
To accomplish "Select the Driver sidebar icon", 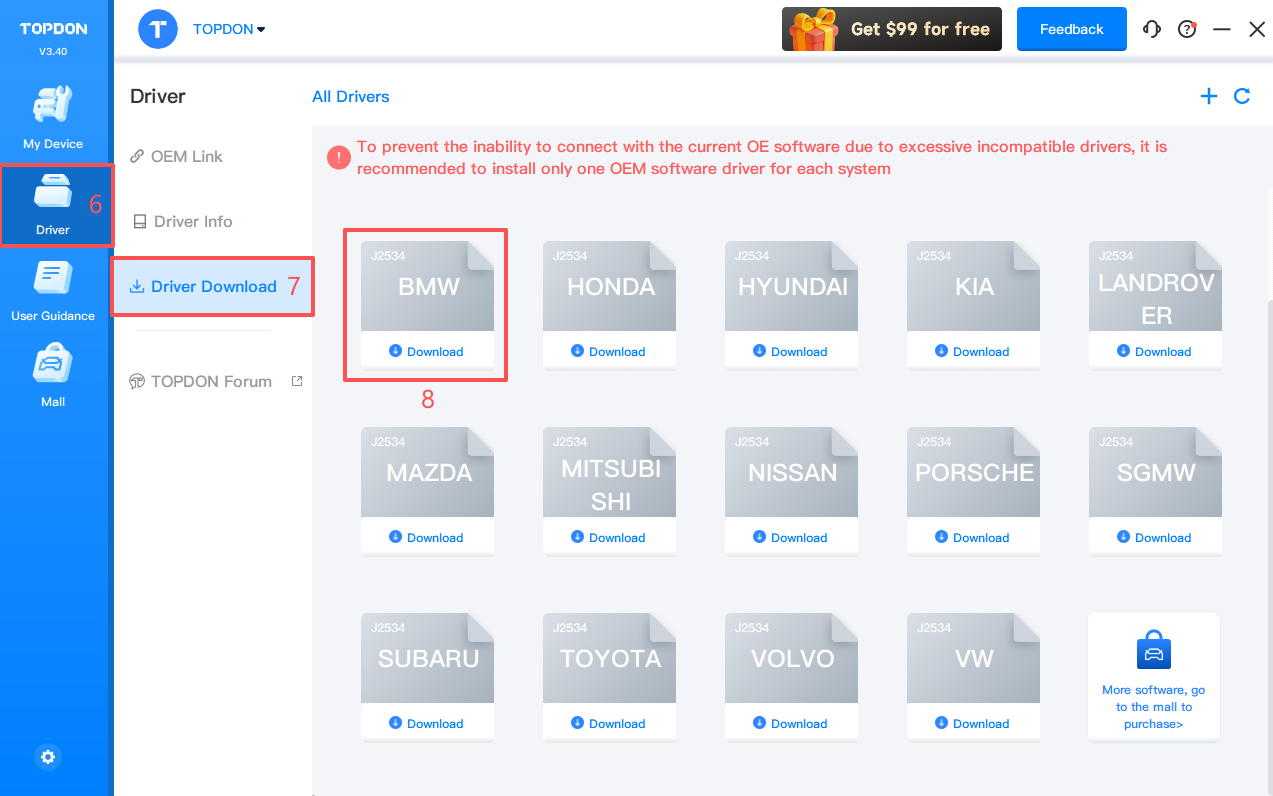I will 53,204.
